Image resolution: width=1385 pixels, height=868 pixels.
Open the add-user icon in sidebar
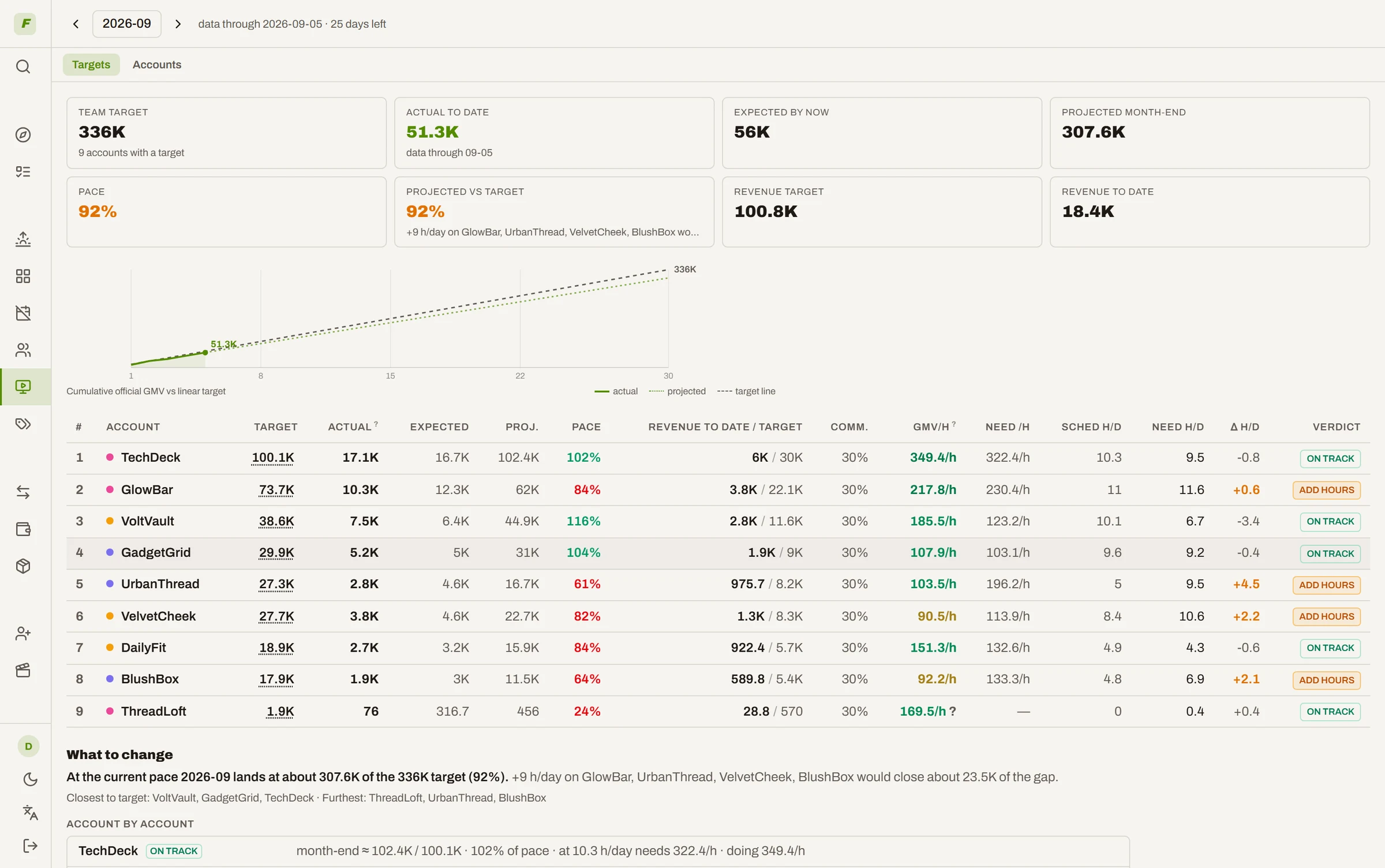23,633
